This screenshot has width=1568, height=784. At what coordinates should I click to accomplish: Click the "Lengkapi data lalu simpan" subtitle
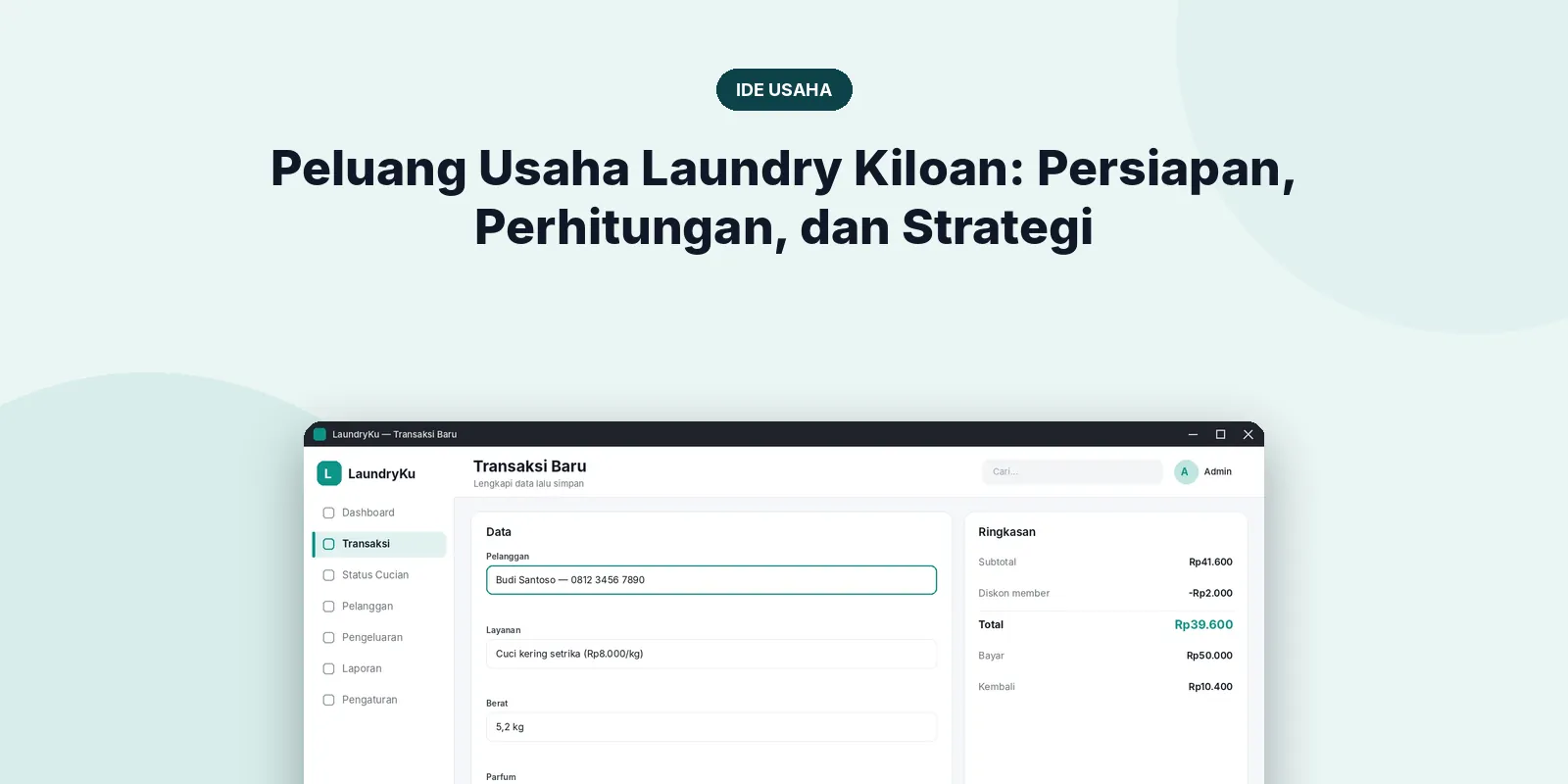[x=528, y=483]
